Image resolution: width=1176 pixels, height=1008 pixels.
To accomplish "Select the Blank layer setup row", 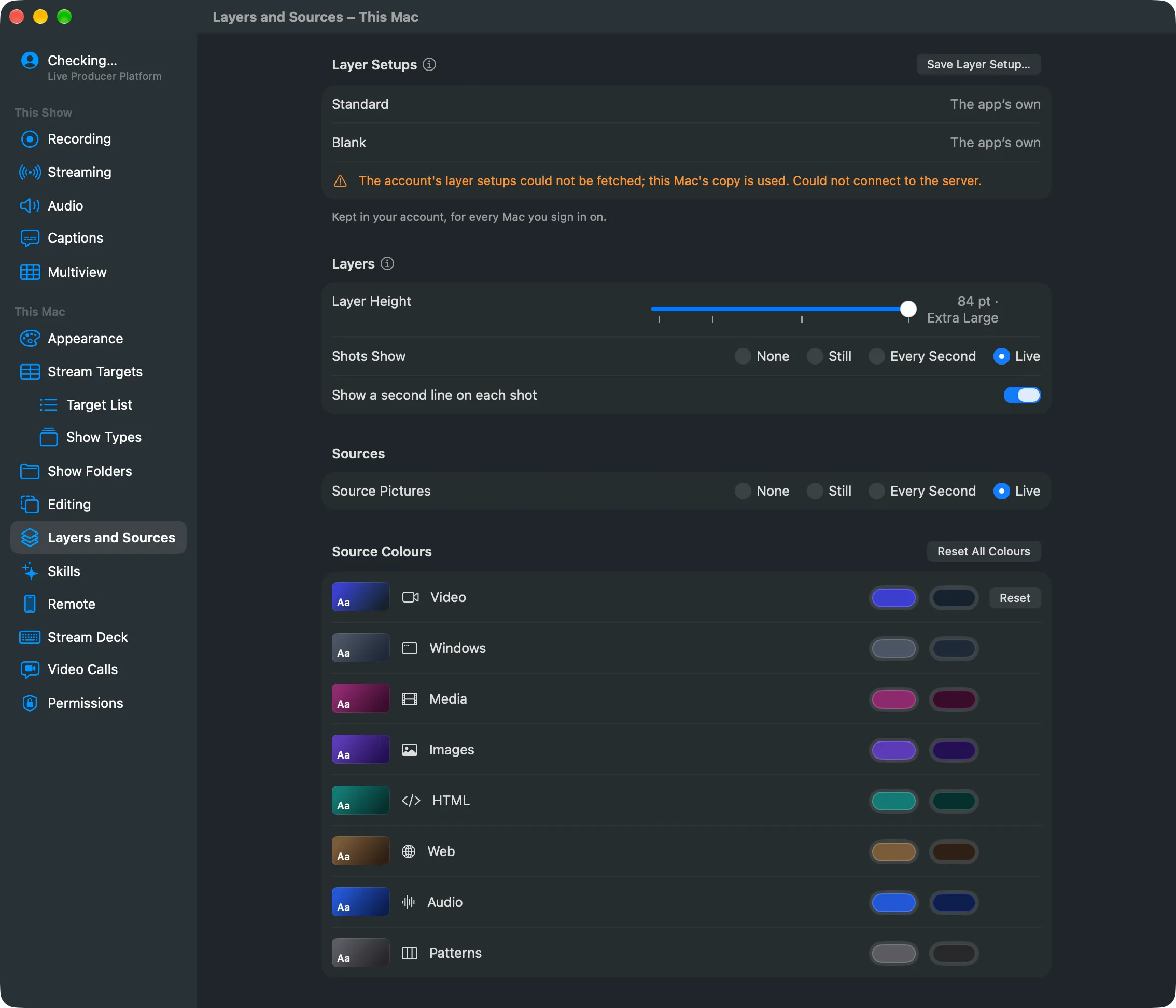I will pyautogui.click(x=686, y=143).
